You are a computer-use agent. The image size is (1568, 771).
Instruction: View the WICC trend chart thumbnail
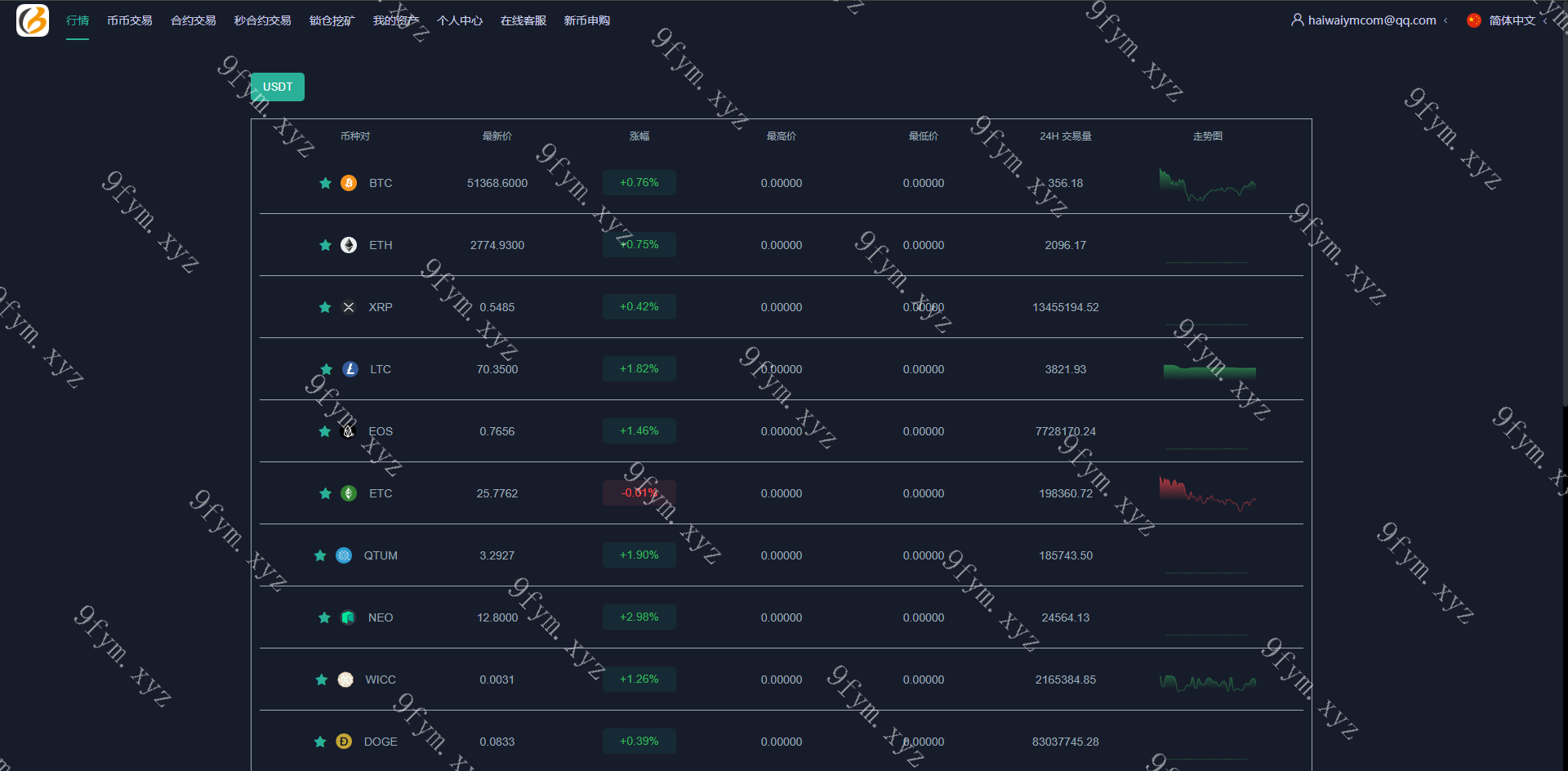click(1208, 683)
